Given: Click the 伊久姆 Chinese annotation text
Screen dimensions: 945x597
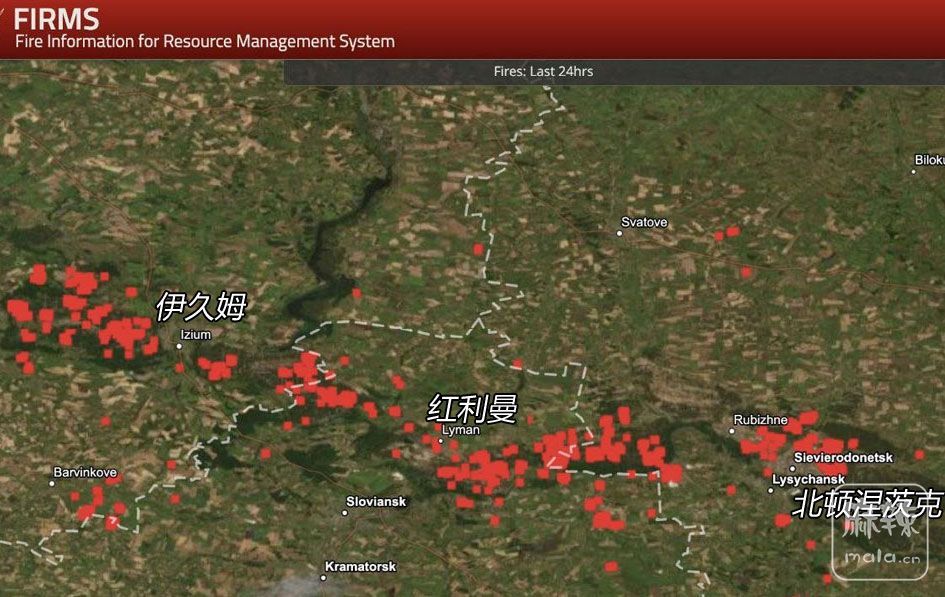Looking at the screenshot, I should pyautogui.click(x=200, y=307).
